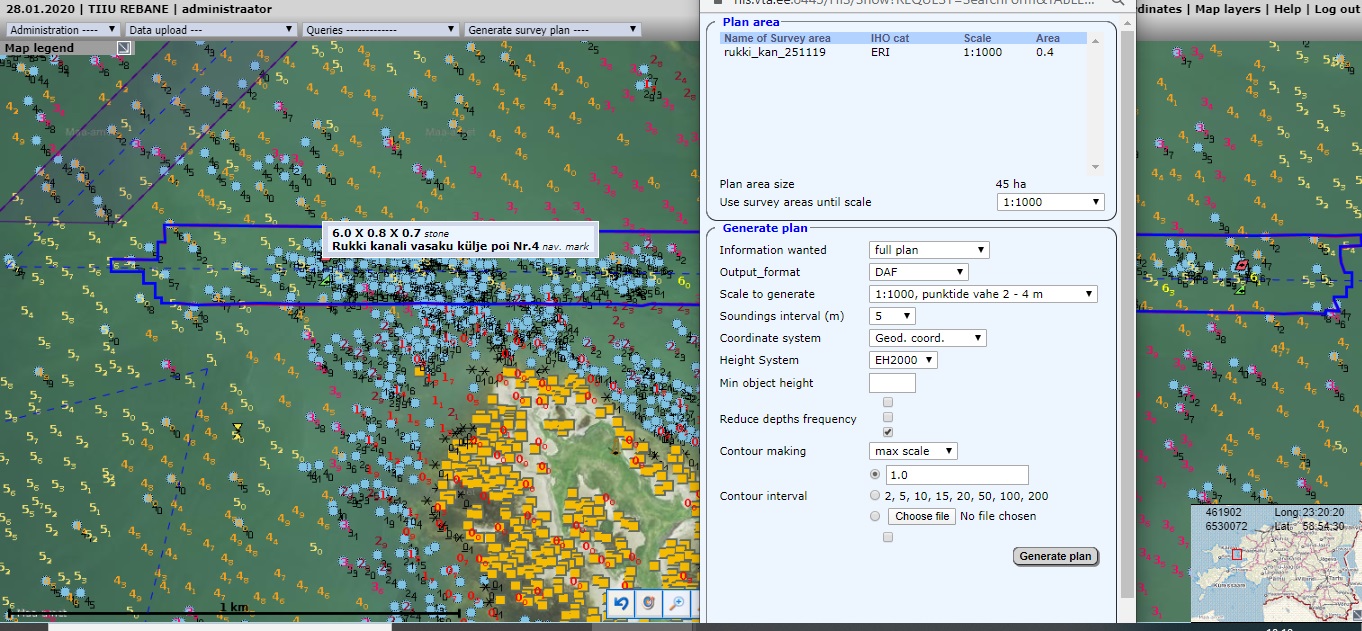Click Choose file button
The height and width of the screenshot is (631, 1362).
[921, 516]
